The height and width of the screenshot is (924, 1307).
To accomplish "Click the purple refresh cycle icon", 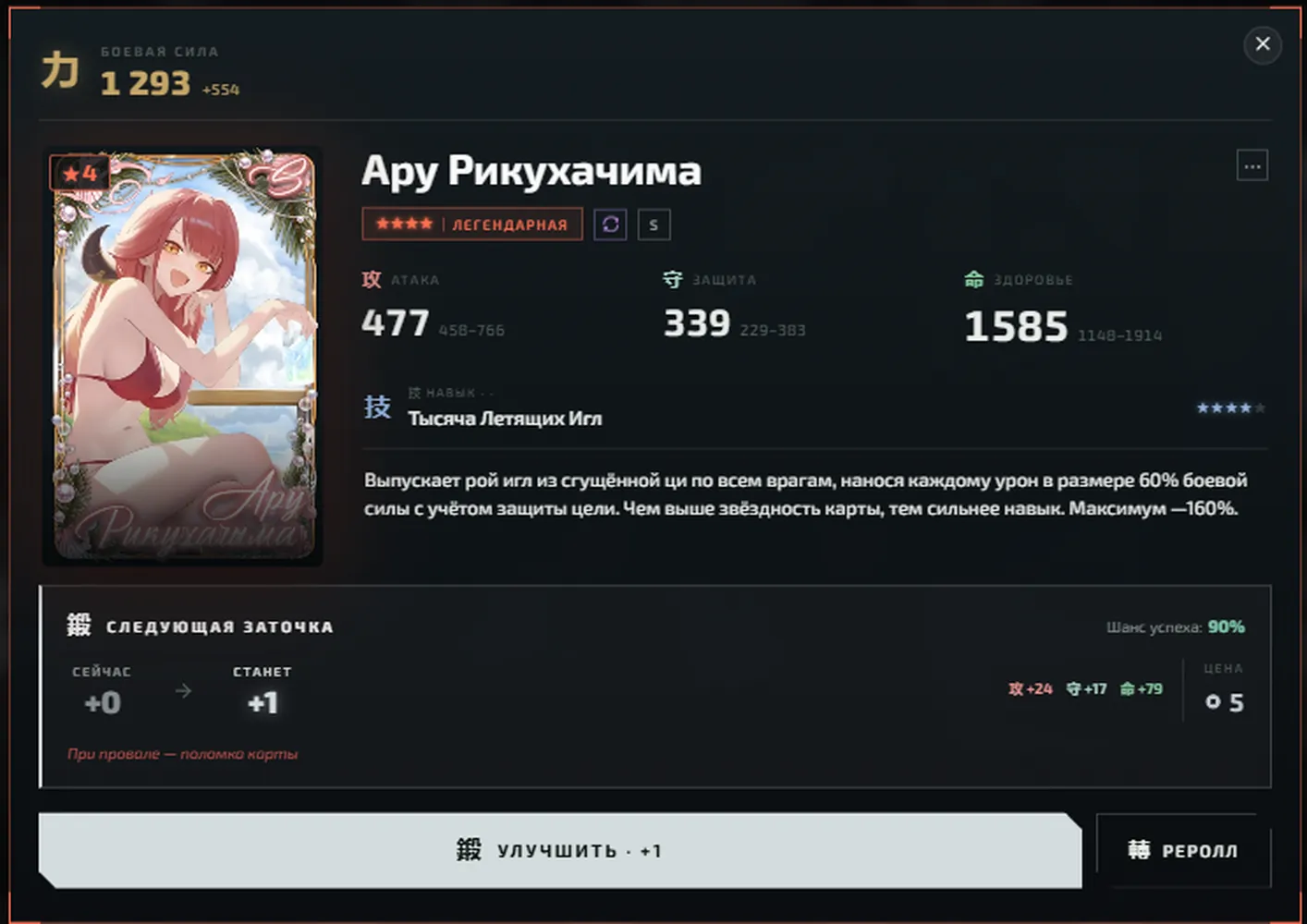I will (610, 225).
